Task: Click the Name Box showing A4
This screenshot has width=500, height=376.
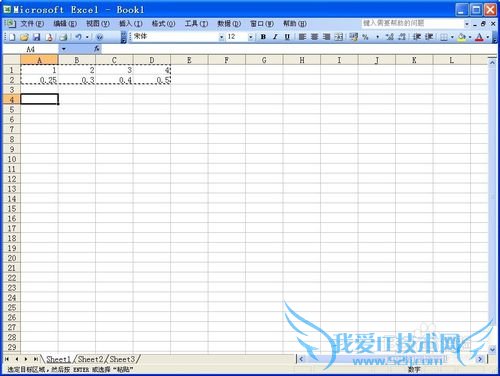Action: pos(31,49)
